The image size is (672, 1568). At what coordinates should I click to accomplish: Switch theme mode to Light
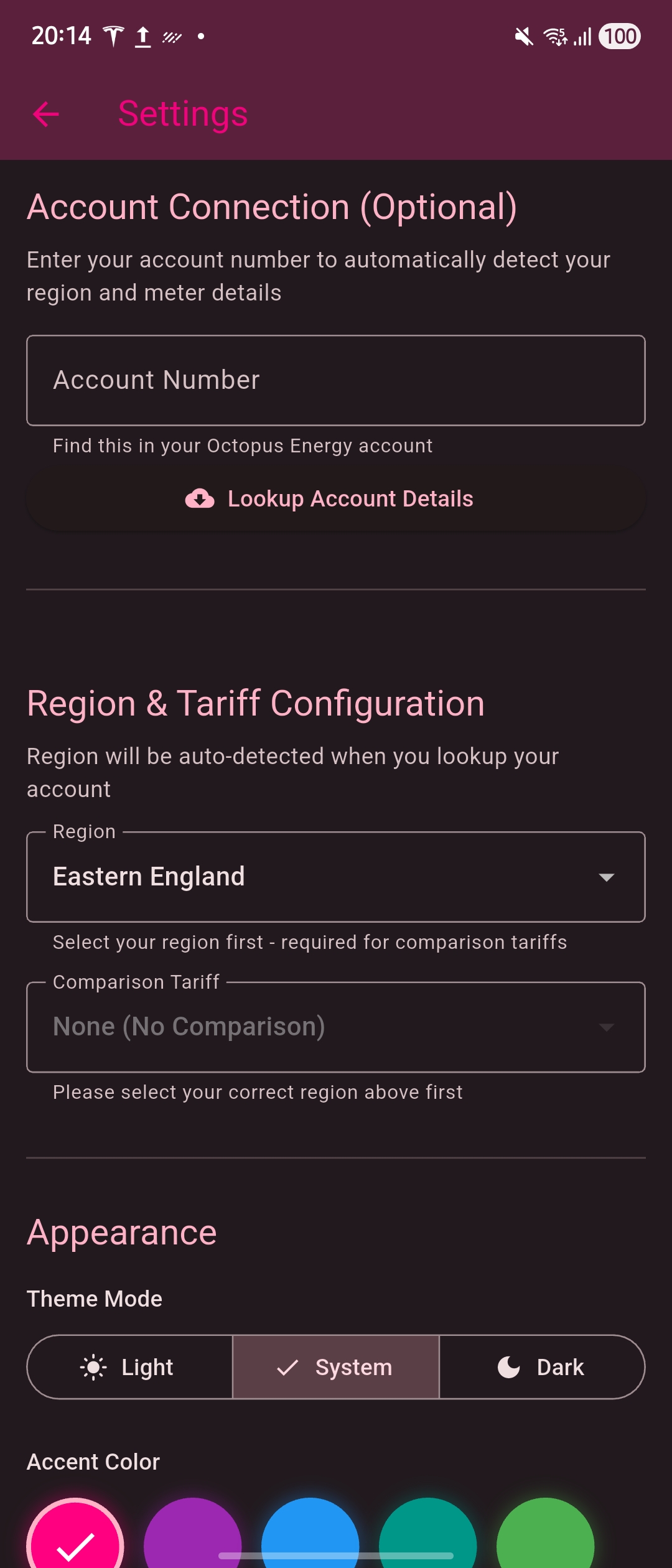[129, 1366]
